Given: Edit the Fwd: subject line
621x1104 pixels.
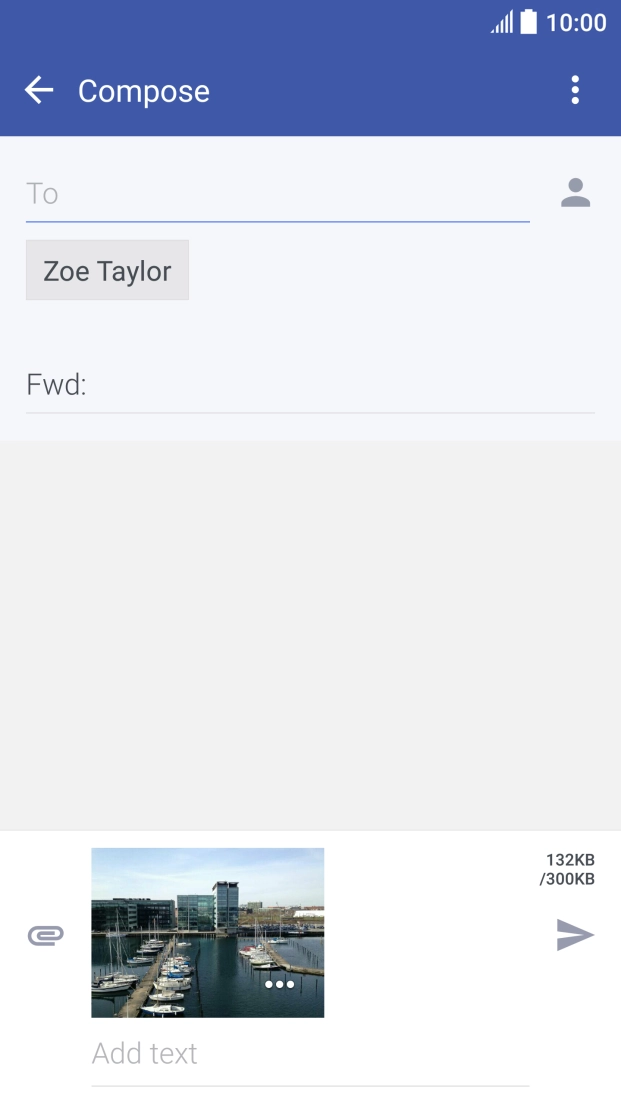Looking at the screenshot, I should pos(300,384).
